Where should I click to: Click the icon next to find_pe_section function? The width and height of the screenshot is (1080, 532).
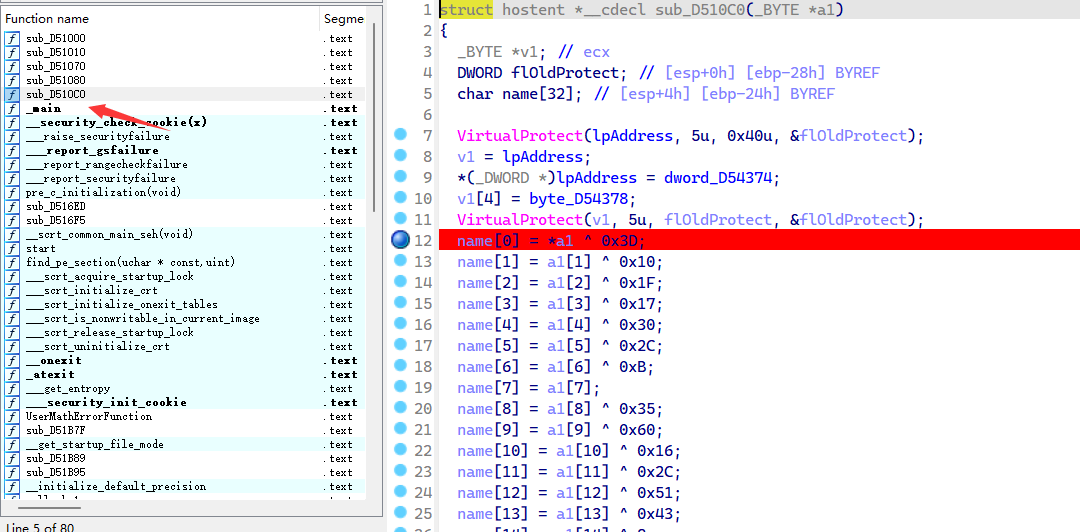pyautogui.click(x=12, y=263)
